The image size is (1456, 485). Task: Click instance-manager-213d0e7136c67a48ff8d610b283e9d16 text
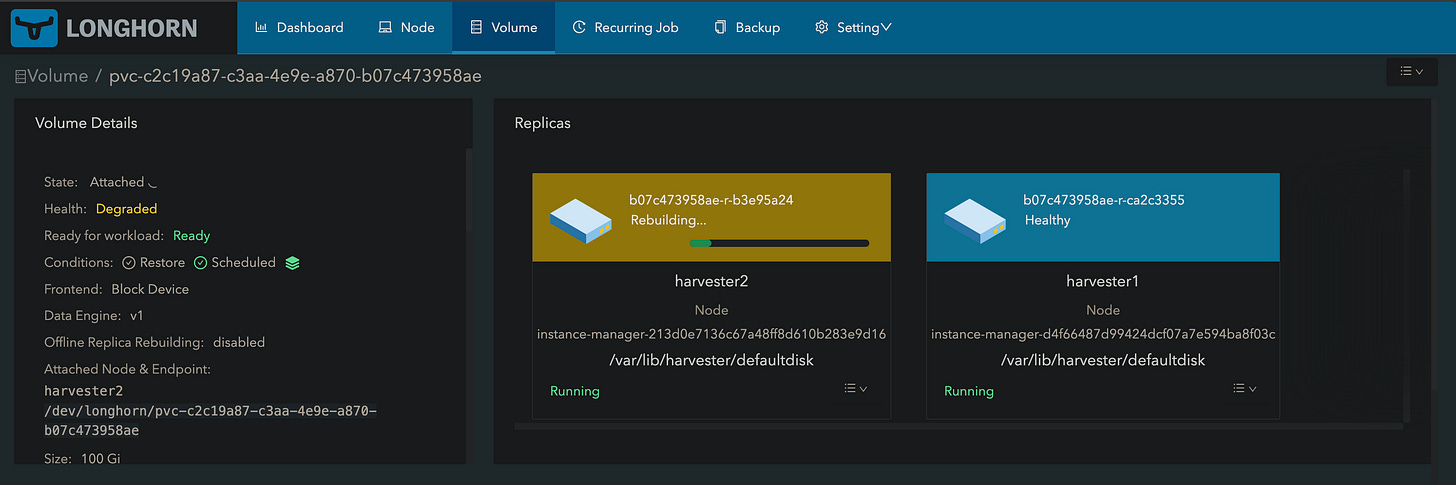tap(711, 334)
